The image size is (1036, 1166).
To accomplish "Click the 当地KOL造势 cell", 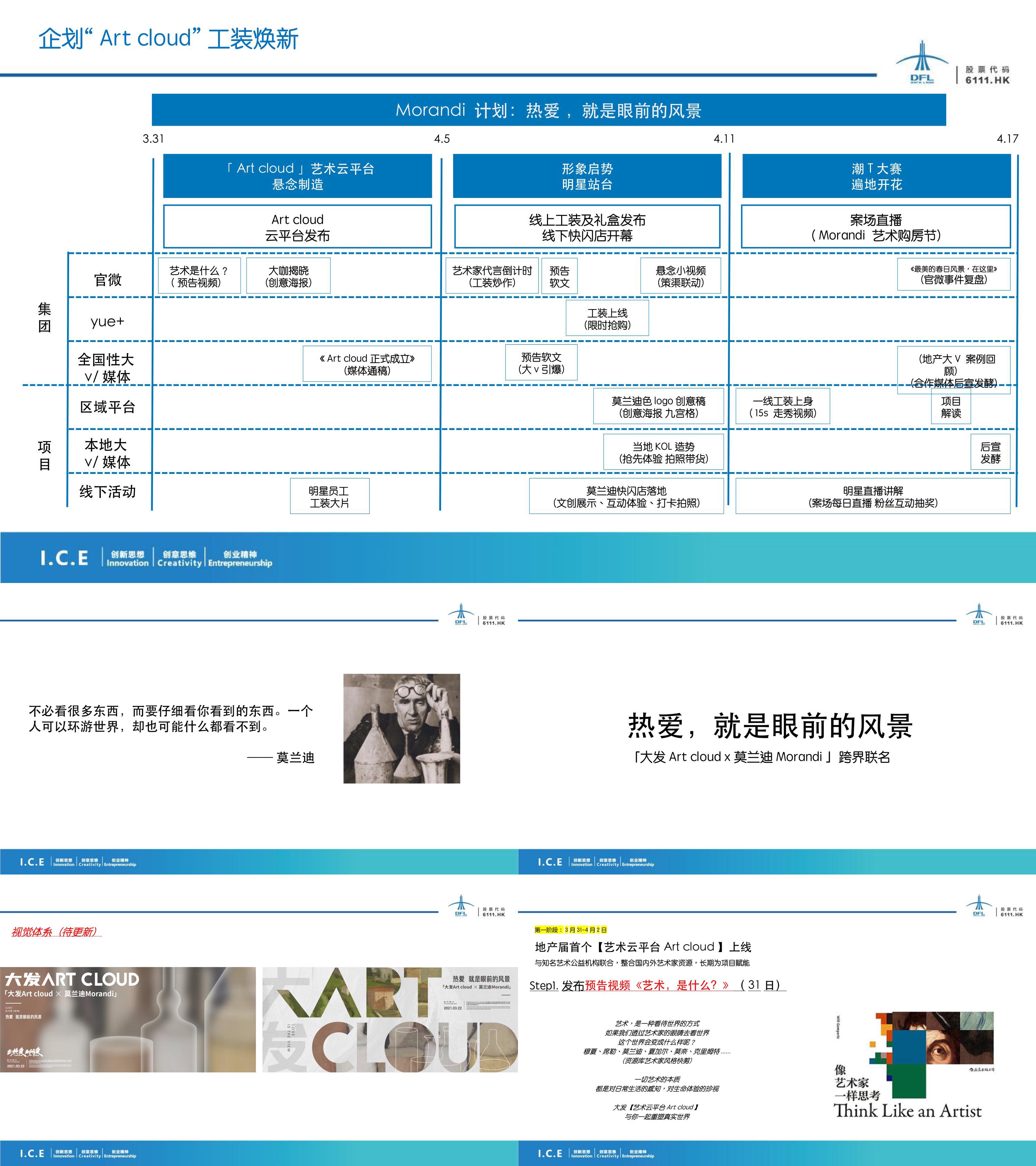I will [x=663, y=452].
